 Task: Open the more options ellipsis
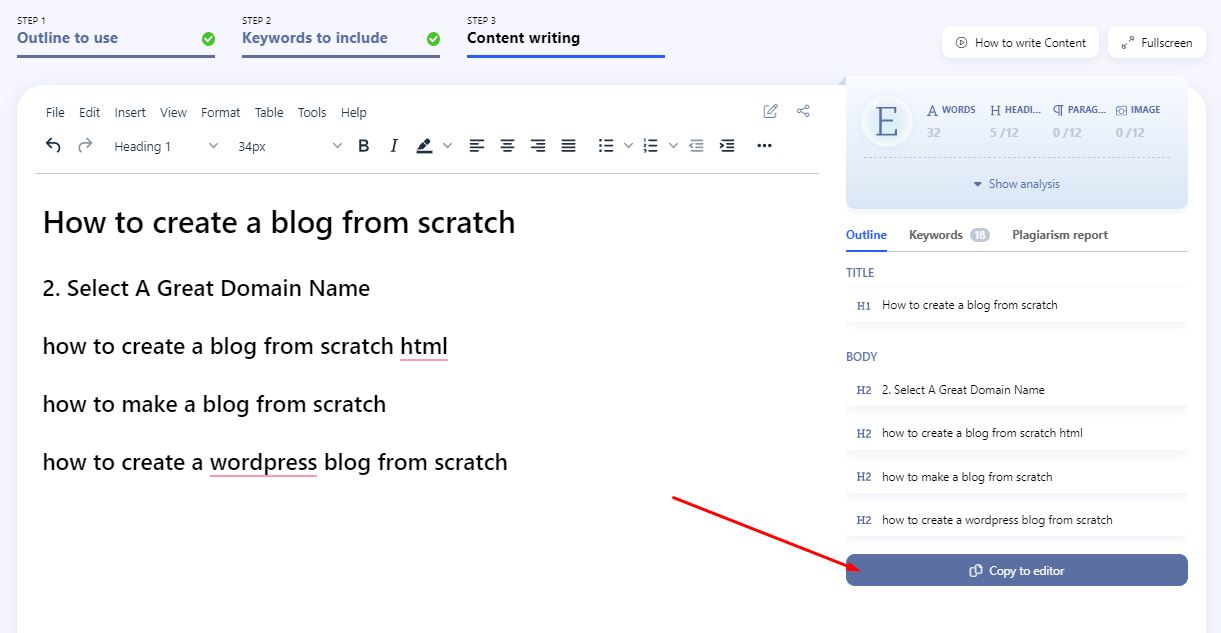point(764,146)
